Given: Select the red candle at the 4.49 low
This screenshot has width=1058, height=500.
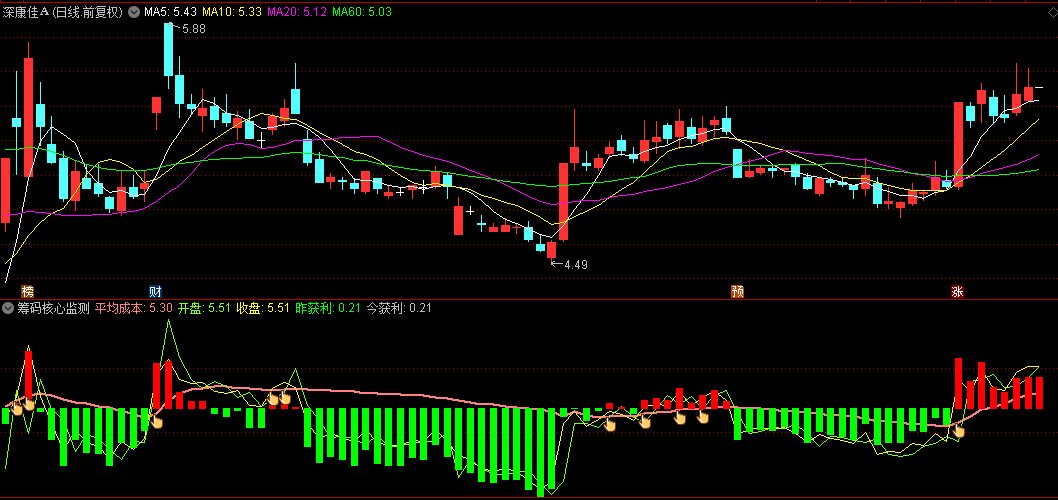Looking at the screenshot, I should (x=551, y=250).
